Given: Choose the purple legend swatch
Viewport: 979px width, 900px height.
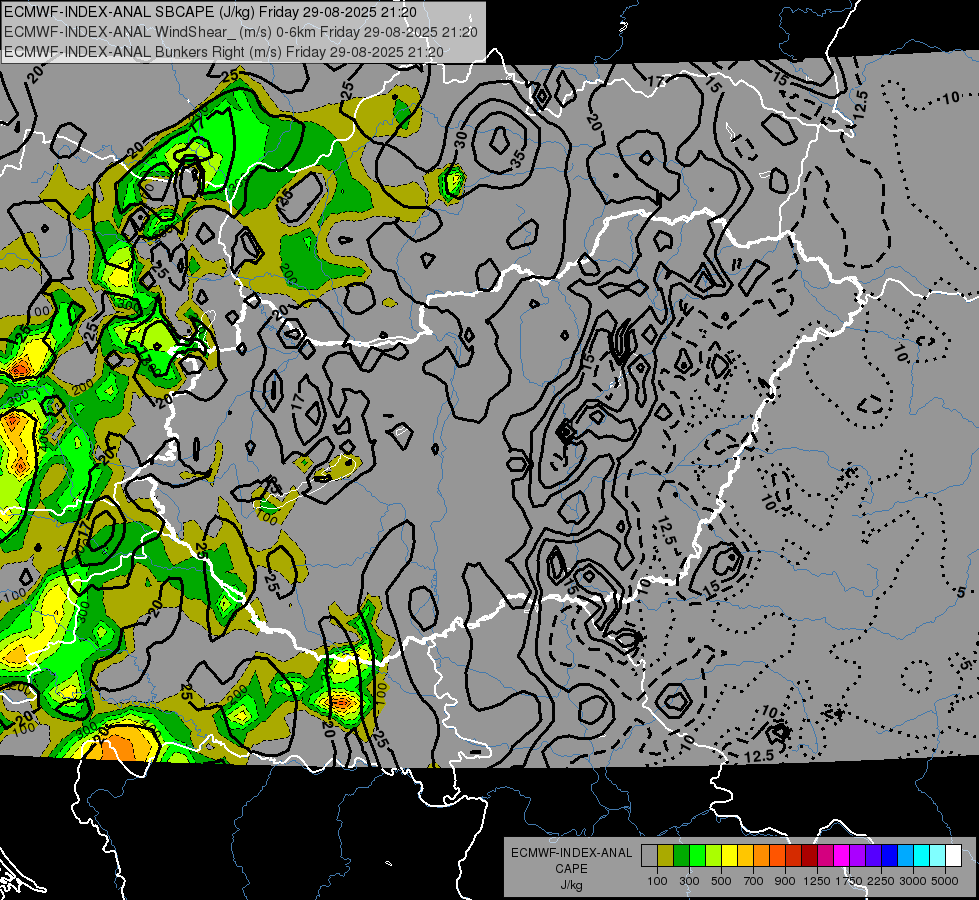Looking at the screenshot, I should [857, 856].
